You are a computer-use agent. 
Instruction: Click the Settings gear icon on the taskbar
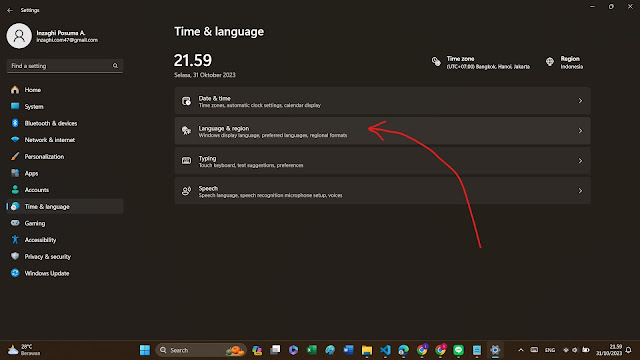[495, 350]
